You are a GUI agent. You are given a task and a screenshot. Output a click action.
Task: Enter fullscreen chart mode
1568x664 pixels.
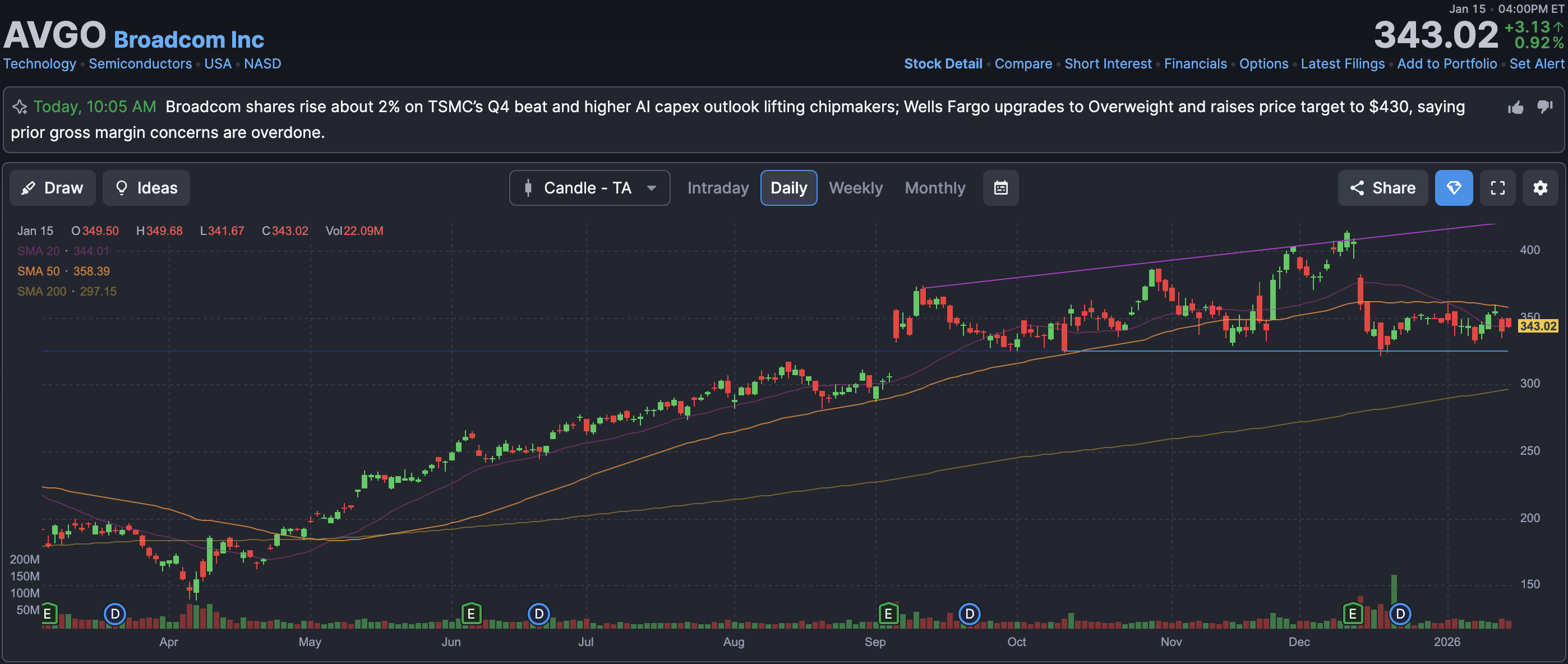pos(1497,188)
